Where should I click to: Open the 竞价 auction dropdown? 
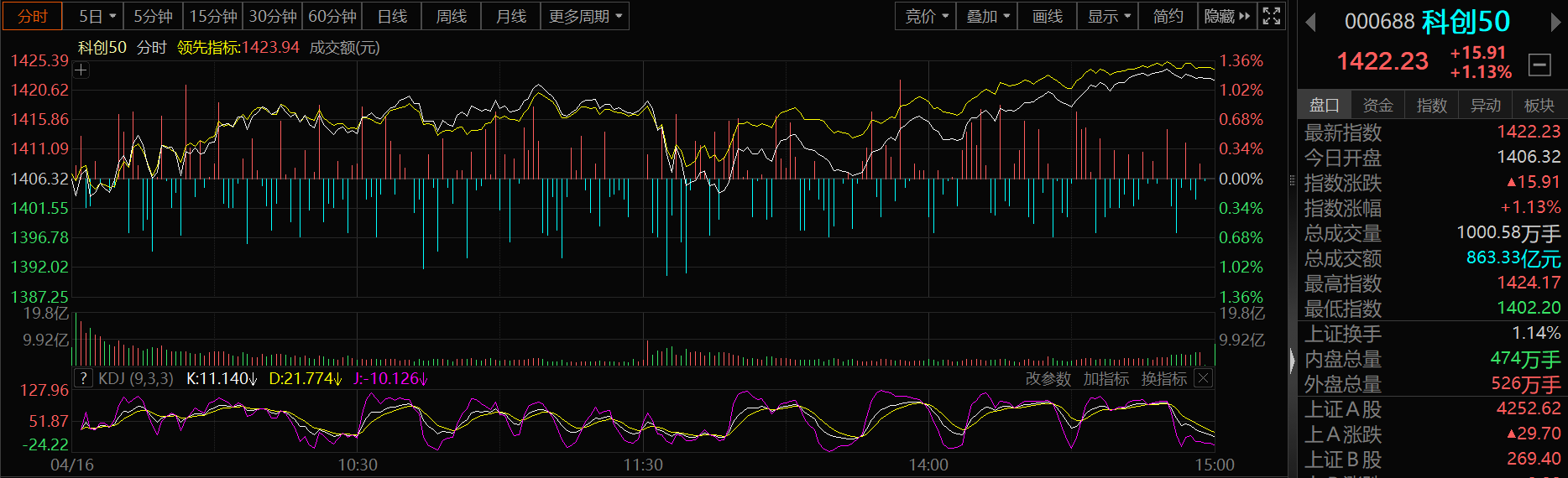(x=926, y=16)
